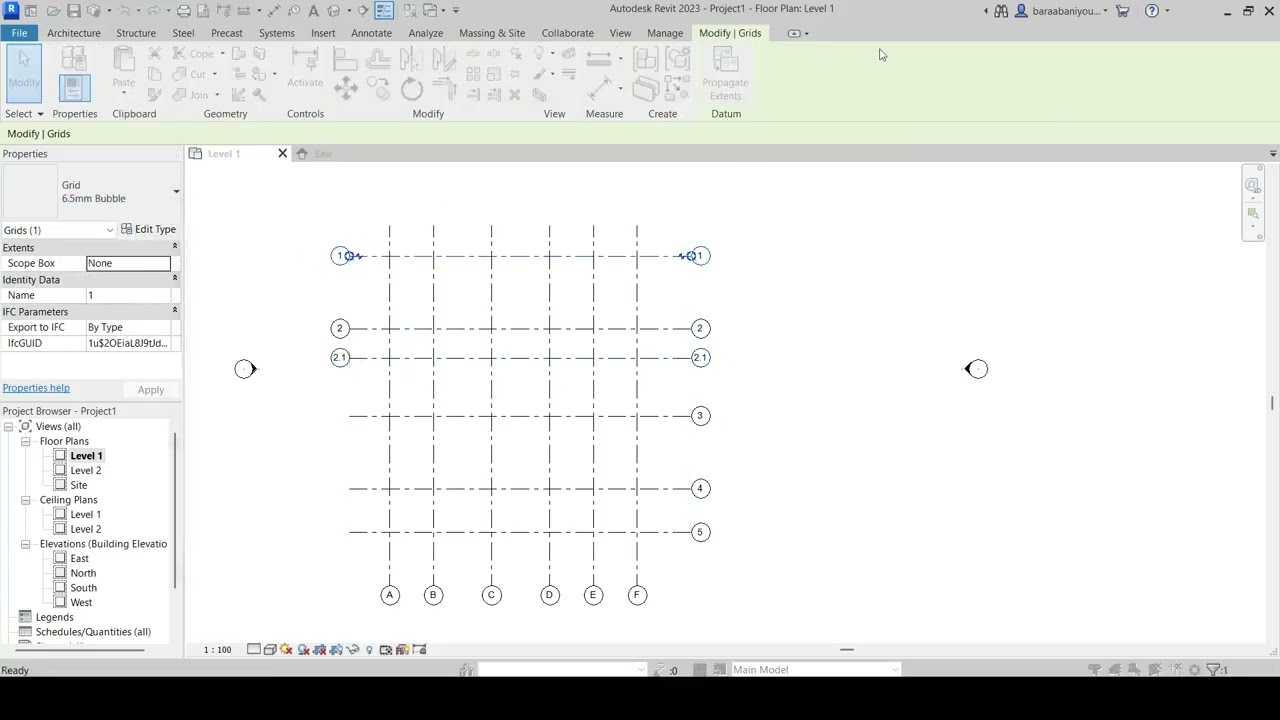The width and height of the screenshot is (1280, 720).
Task: Click grid 1 left bubble visibility checkbox
Action: point(349,256)
